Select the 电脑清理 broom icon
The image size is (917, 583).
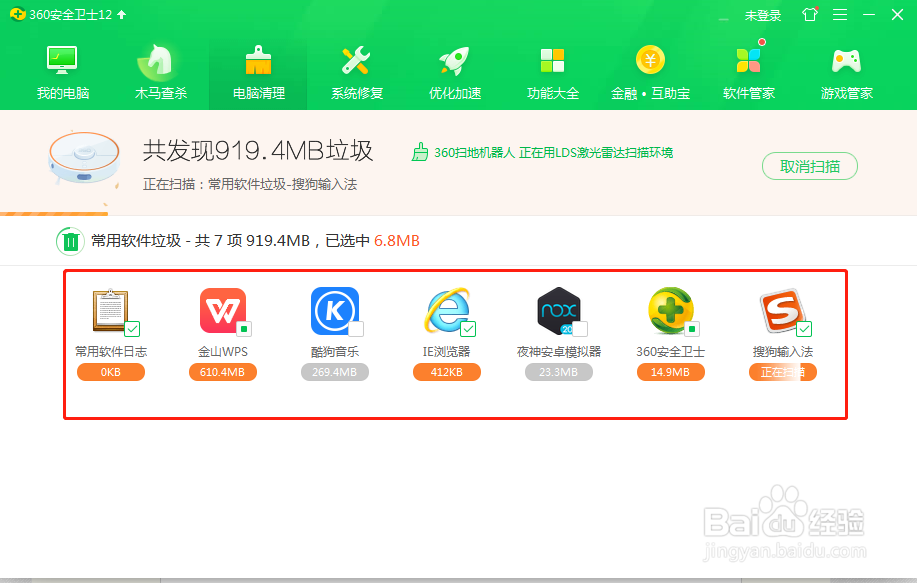[258, 60]
